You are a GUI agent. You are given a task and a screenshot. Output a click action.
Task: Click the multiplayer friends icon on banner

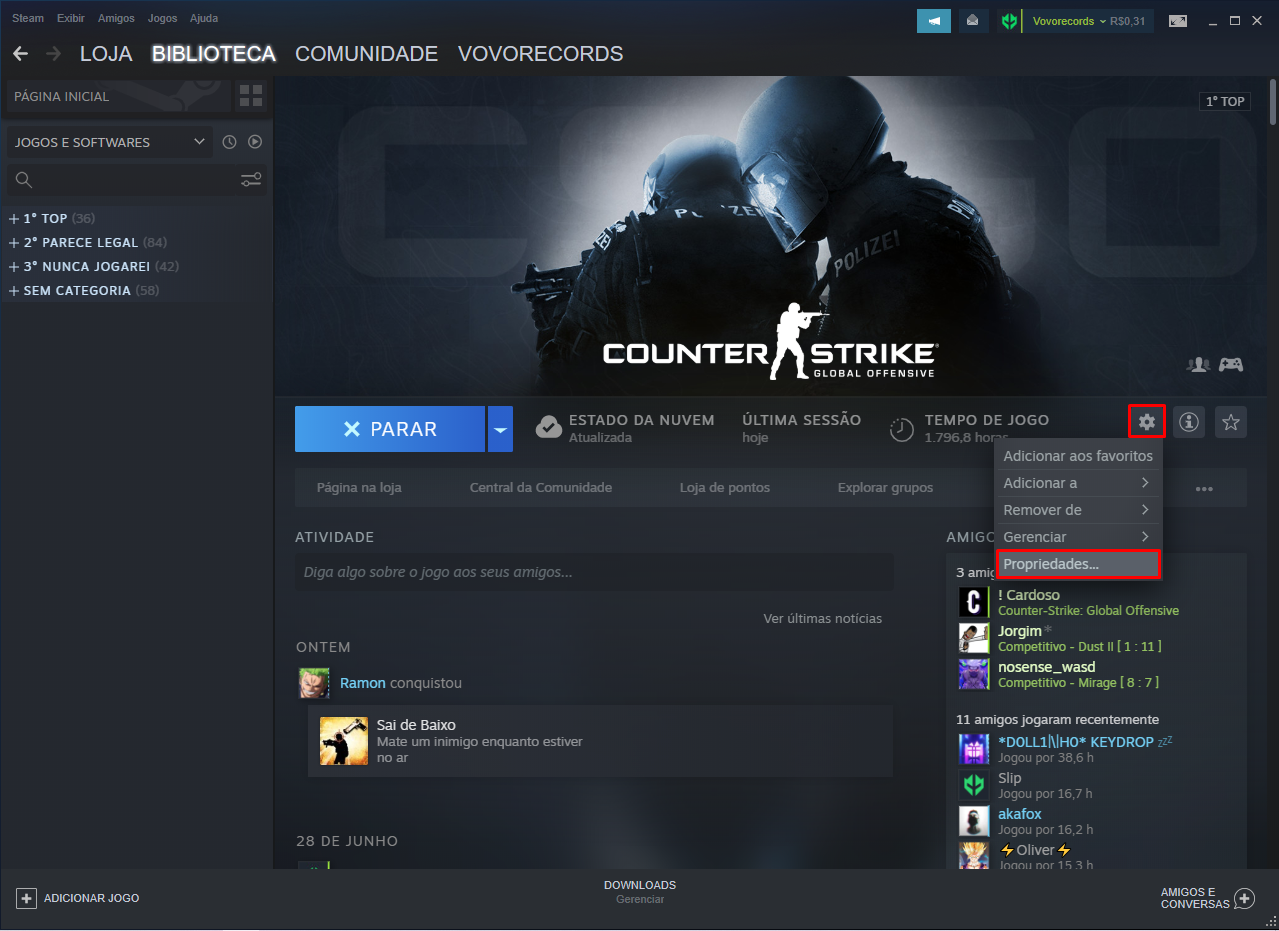(x=1198, y=365)
